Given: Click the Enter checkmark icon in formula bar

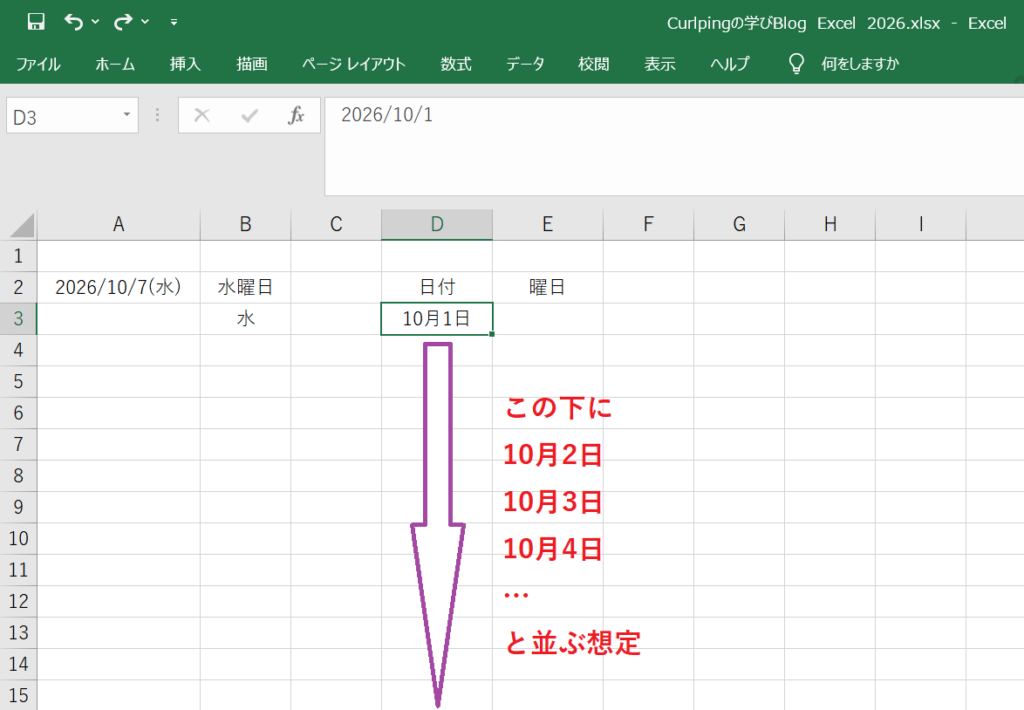Looking at the screenshot, I should [x=249, y=116].
